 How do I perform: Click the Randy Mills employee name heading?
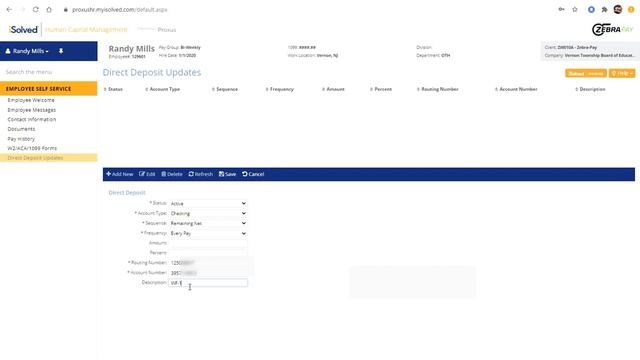click(131, 49)
